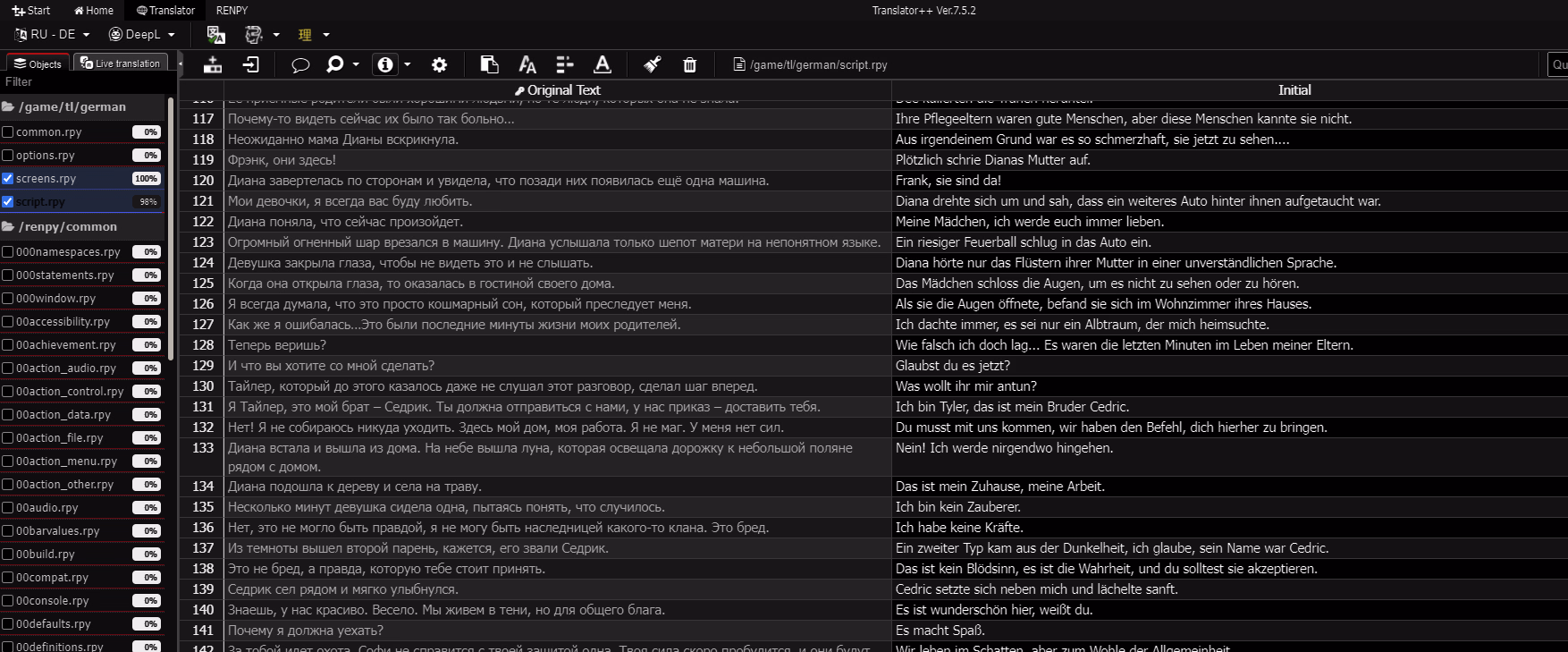Screen dimensions: 1568x652
Task: Select the cell 'Ich bin kein Zauberer.'
Action: click(1230, 507)
